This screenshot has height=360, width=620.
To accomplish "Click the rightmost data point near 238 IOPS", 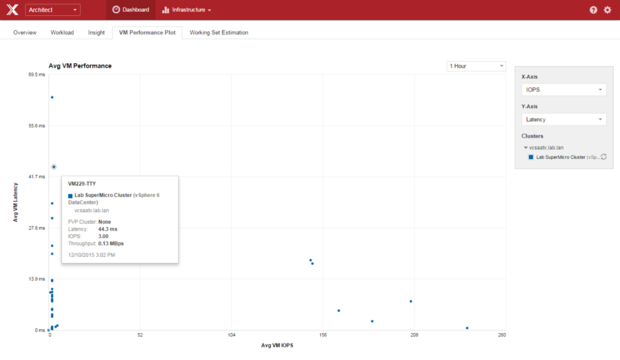I will [x=467, y=328].
